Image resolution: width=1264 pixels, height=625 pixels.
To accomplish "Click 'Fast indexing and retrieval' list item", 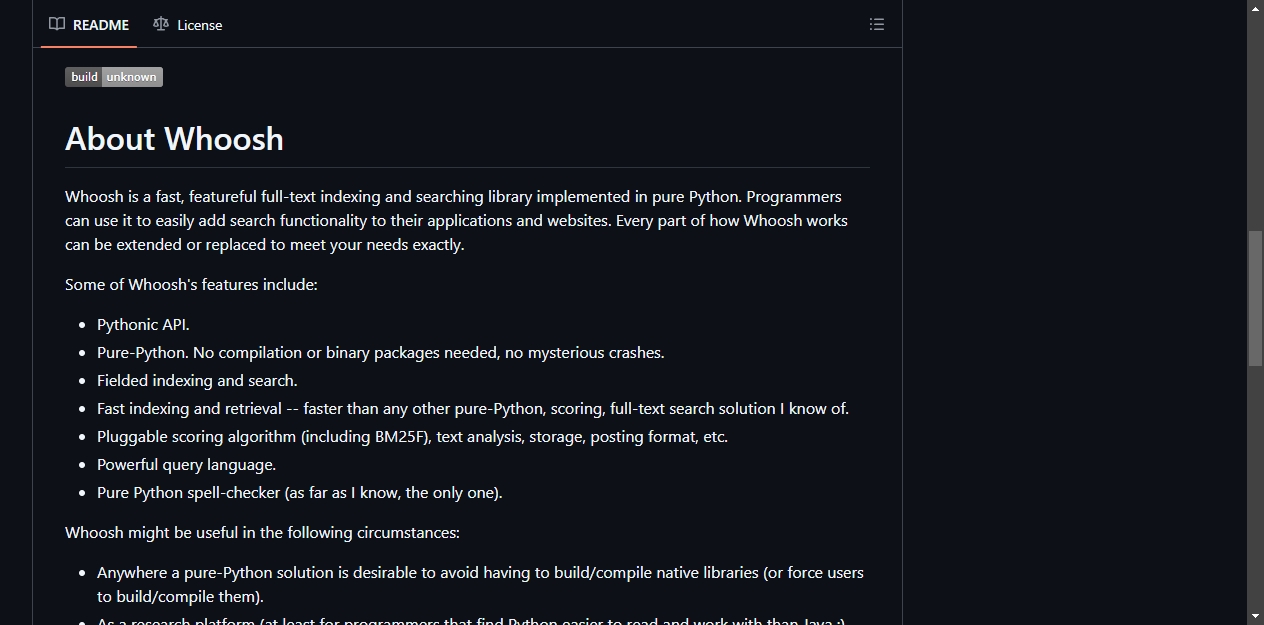I will pyautogui.click(x=473, y=409).
